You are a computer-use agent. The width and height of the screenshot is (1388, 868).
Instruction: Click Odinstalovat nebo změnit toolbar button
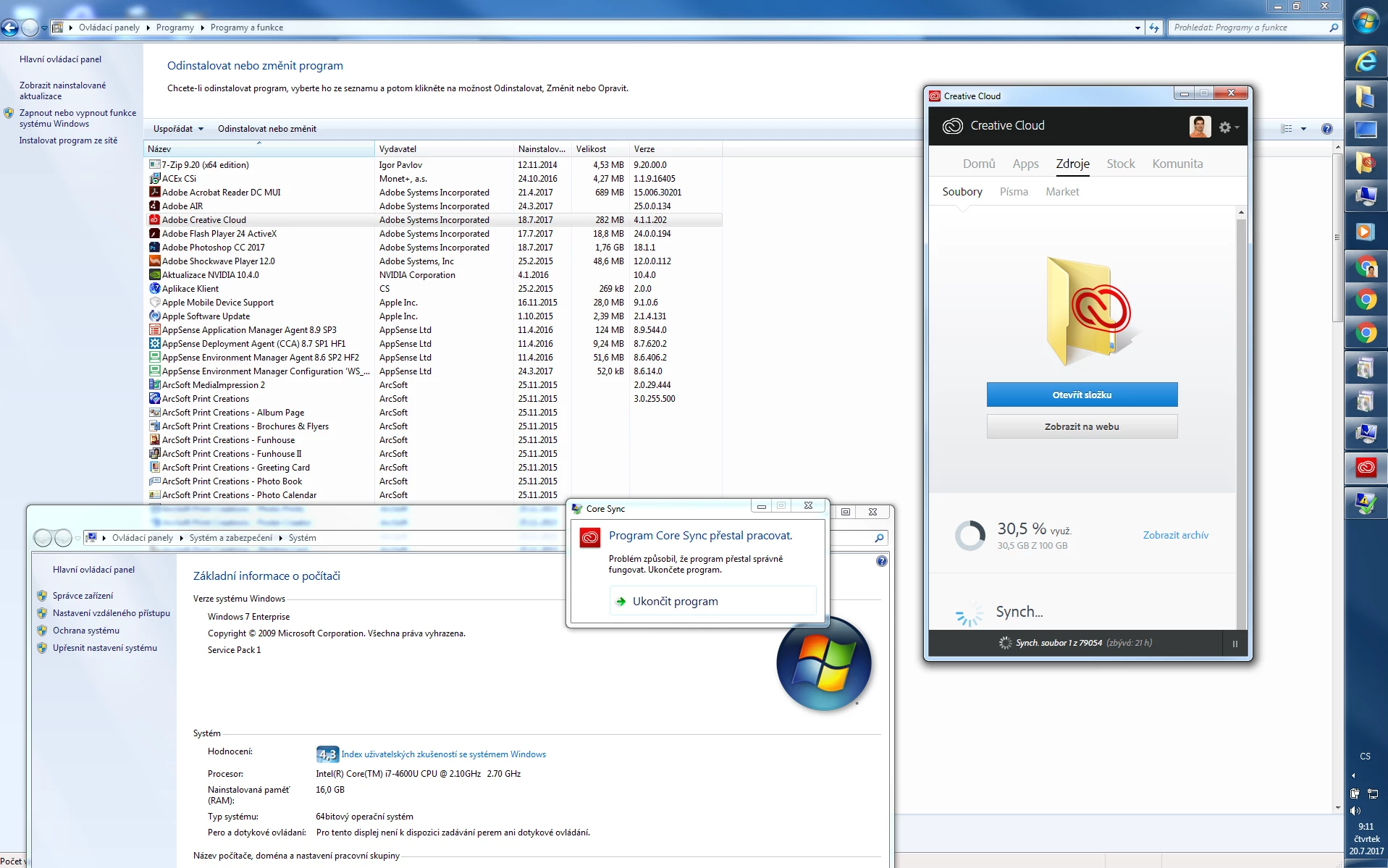(266, 129)
